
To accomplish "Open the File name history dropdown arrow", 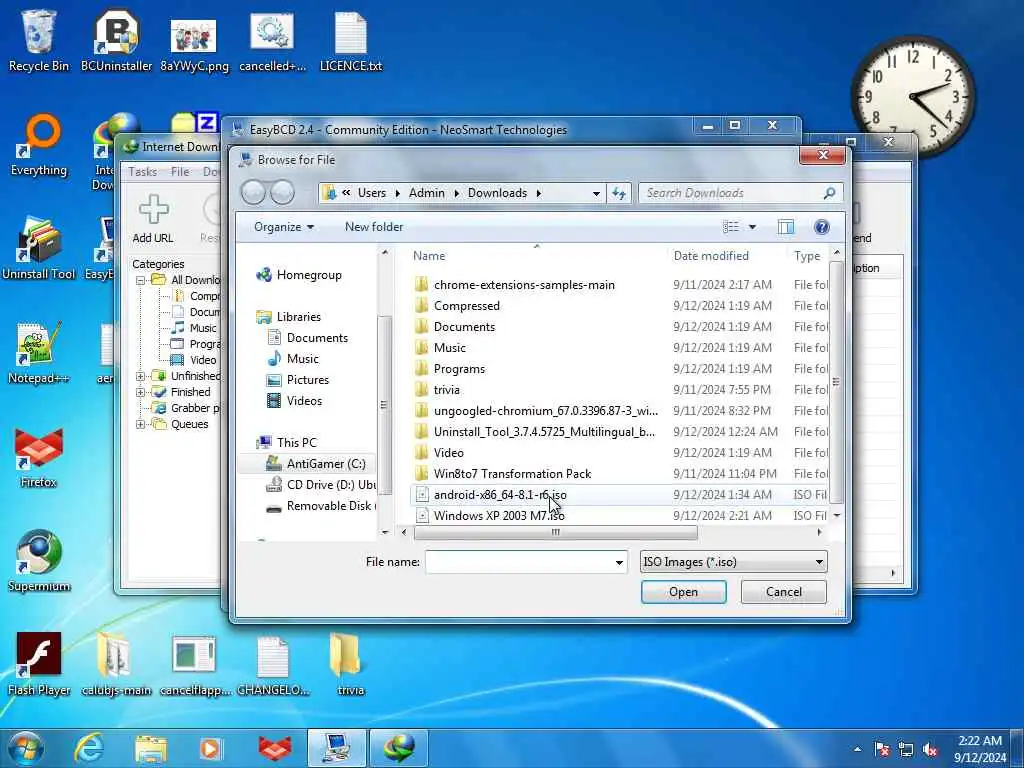I will pyautogui.click(x=619, y=562).
